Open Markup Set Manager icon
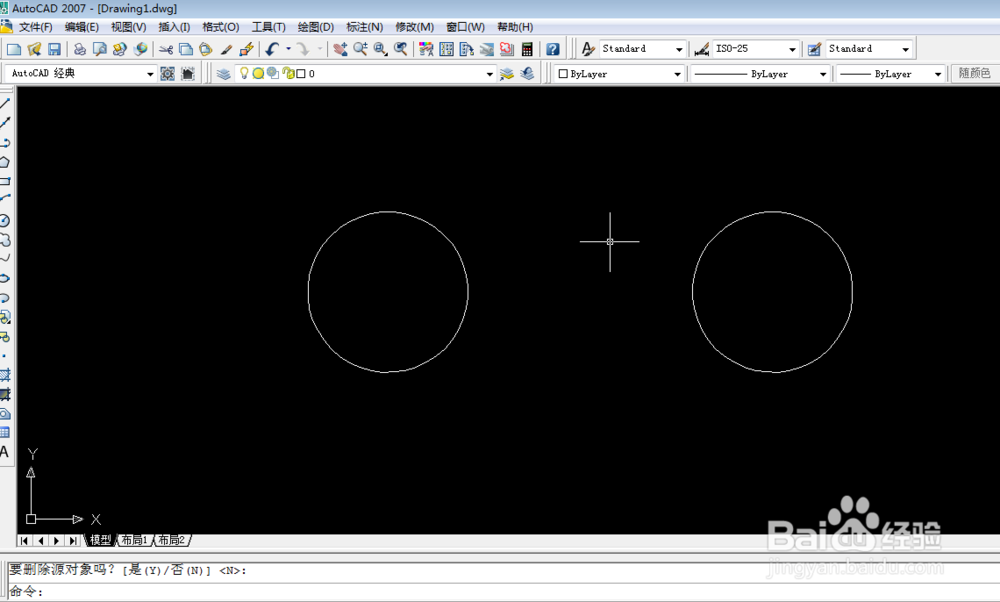 coord(507,49)
